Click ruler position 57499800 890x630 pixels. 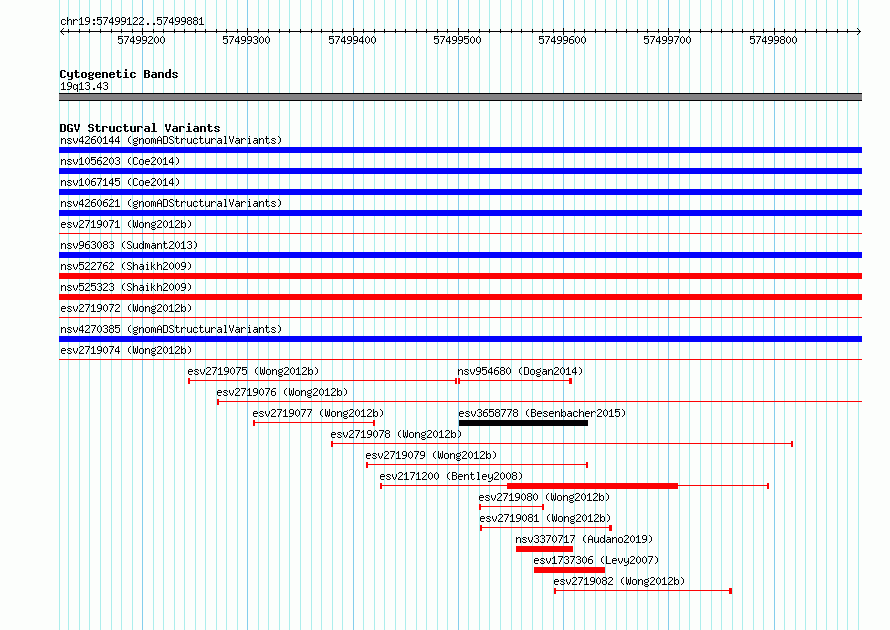[774, 40]
